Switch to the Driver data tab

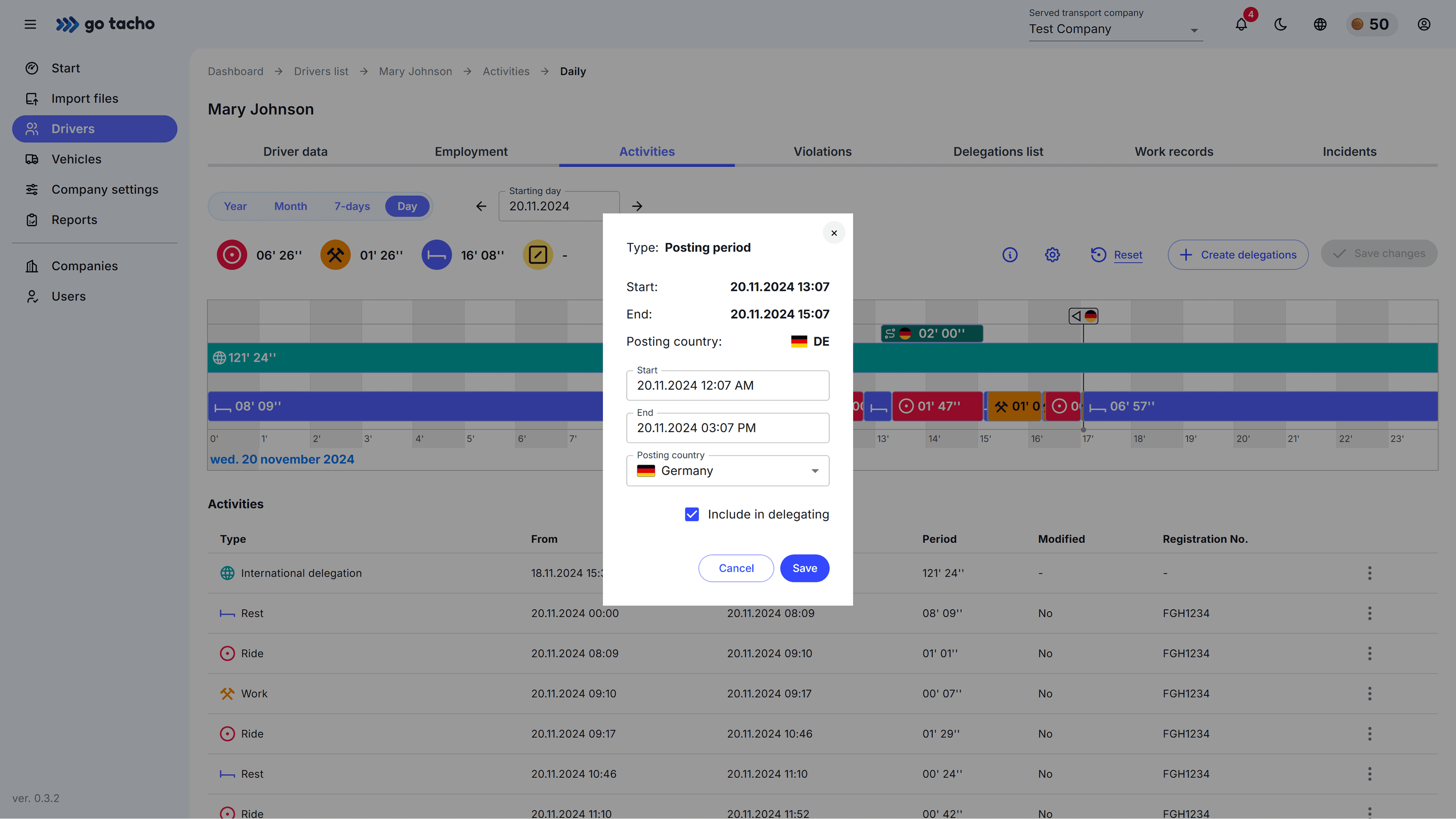pyautogui.click(x=295, y=151)
